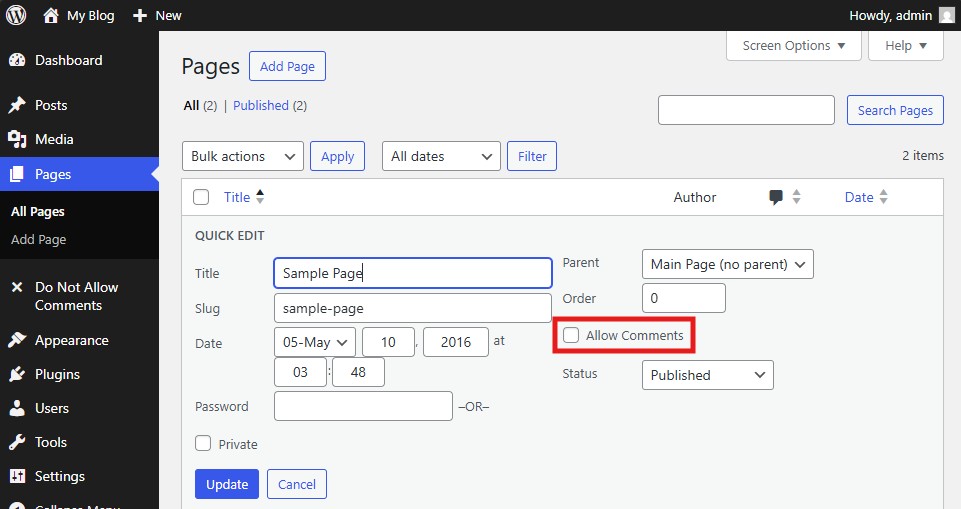Cancel the quick edit
Viewport: 961px width, 509px height.
tap(297, 484)
